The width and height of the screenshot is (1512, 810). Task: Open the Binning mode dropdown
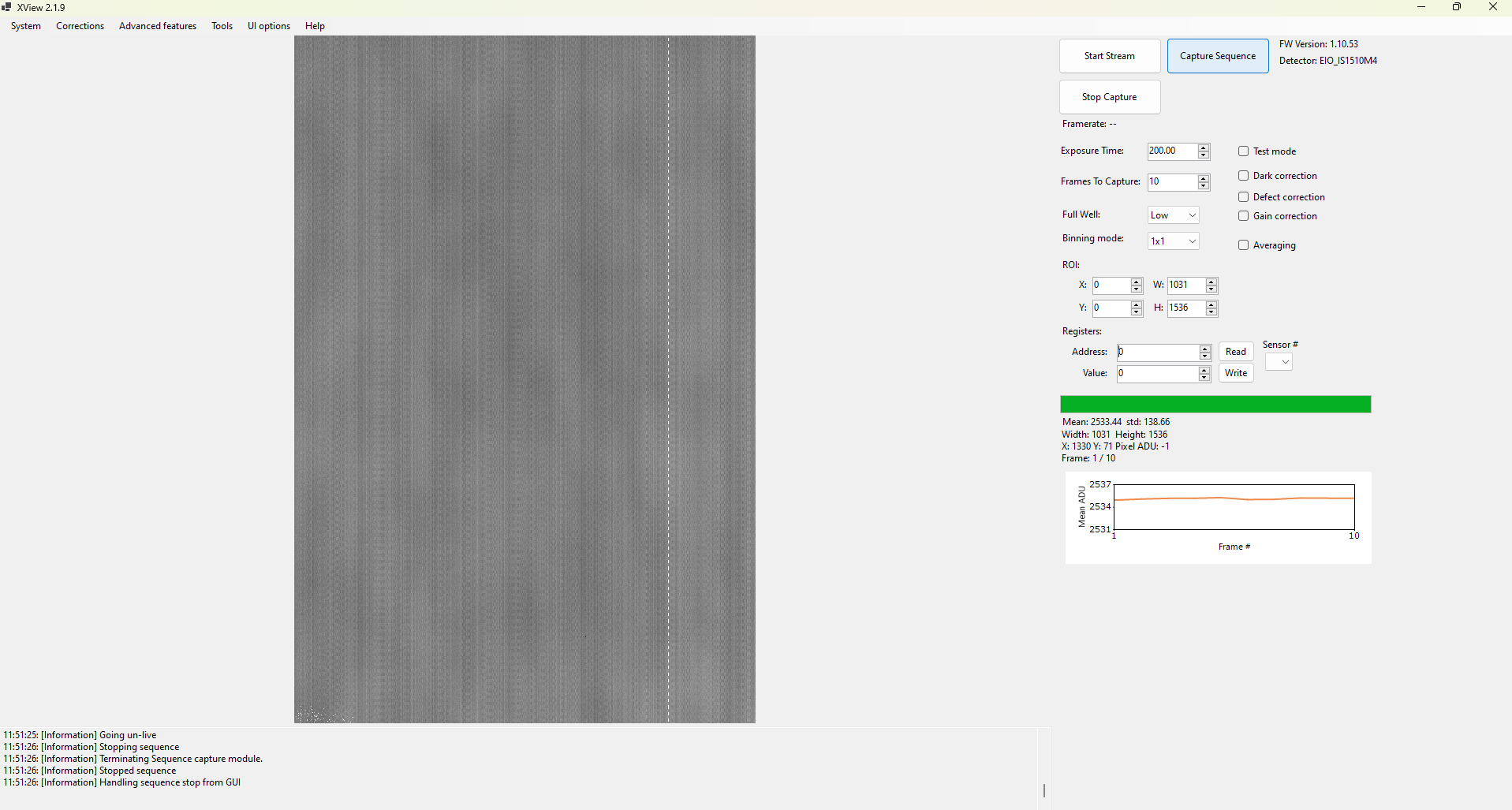coord(1173,241)
